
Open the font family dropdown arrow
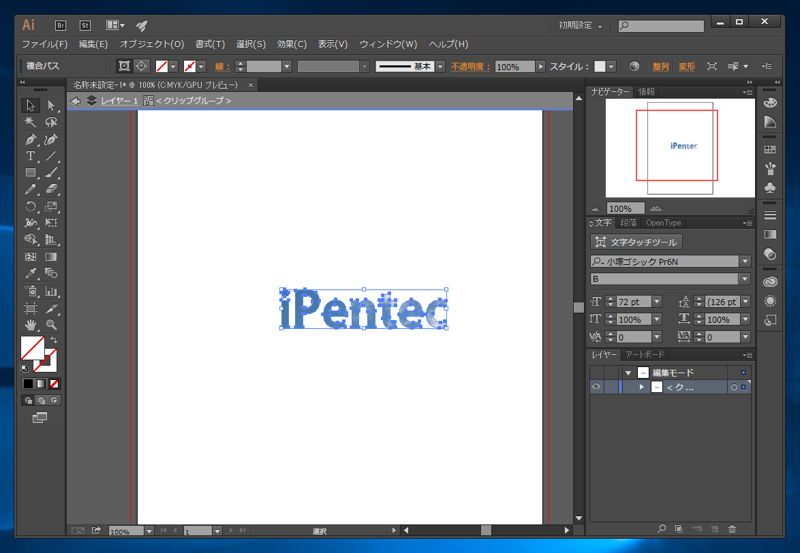tap(745, 261)
